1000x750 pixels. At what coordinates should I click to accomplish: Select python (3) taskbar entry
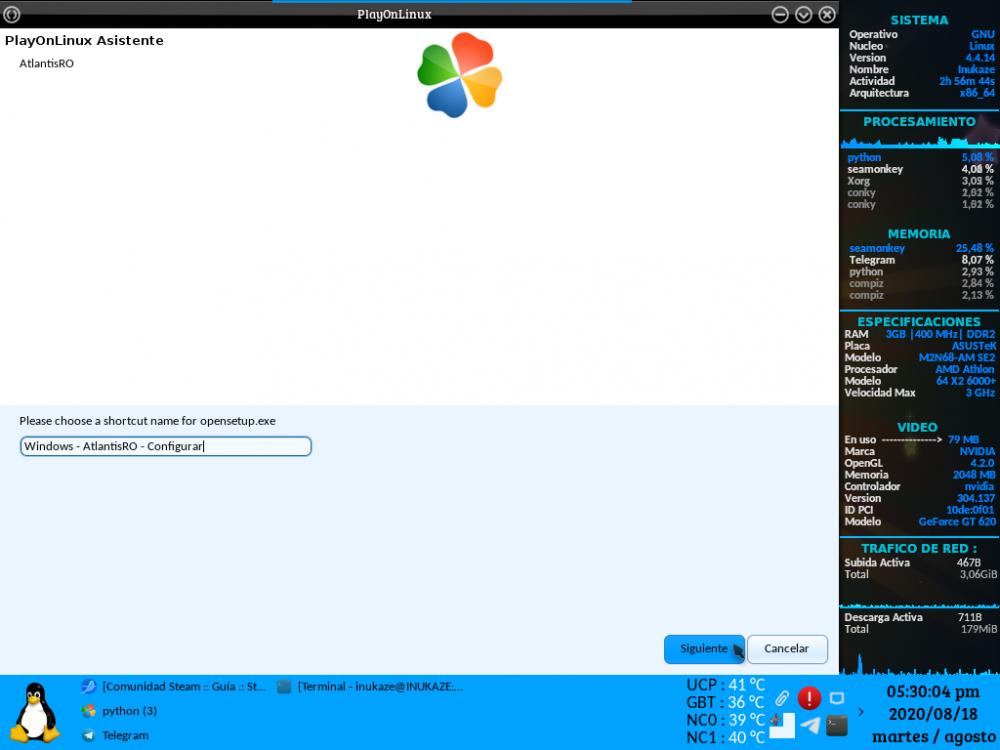[120, 711]
